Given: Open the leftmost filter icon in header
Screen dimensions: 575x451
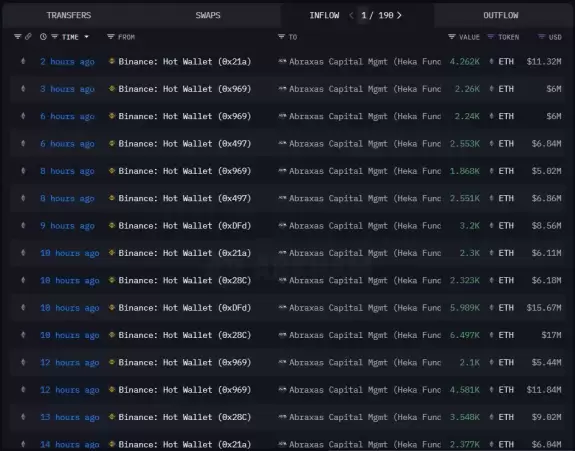Looking at the screenshot, I should [x=17, y=37].
